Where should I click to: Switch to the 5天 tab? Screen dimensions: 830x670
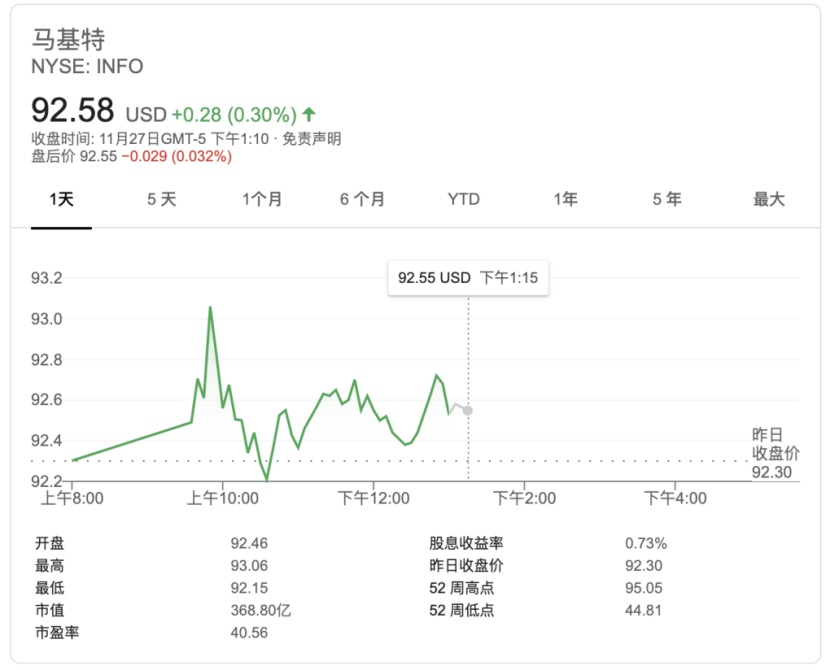click(161, 199)
